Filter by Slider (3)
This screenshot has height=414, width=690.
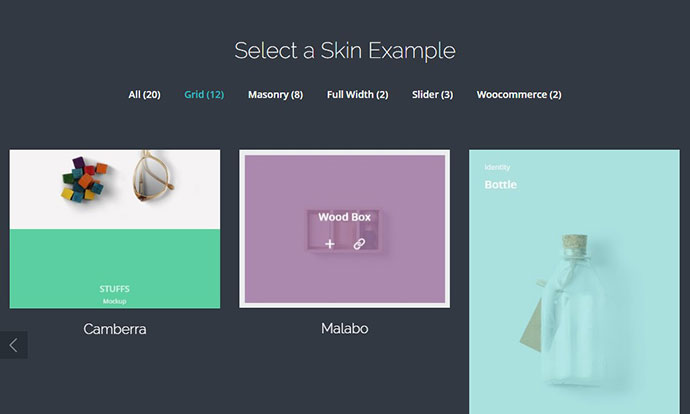[x=432, y=95]
